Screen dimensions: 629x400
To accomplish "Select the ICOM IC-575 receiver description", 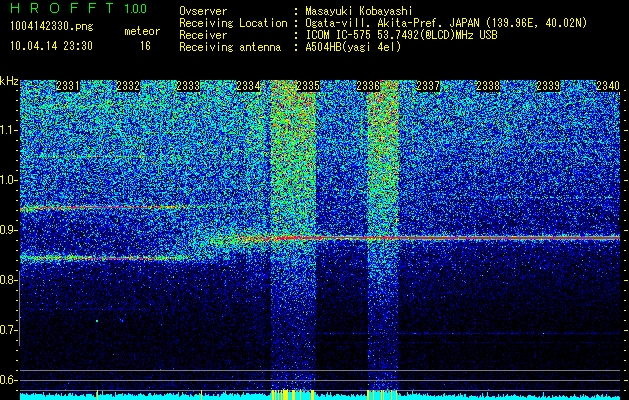I will click(402, 35).
